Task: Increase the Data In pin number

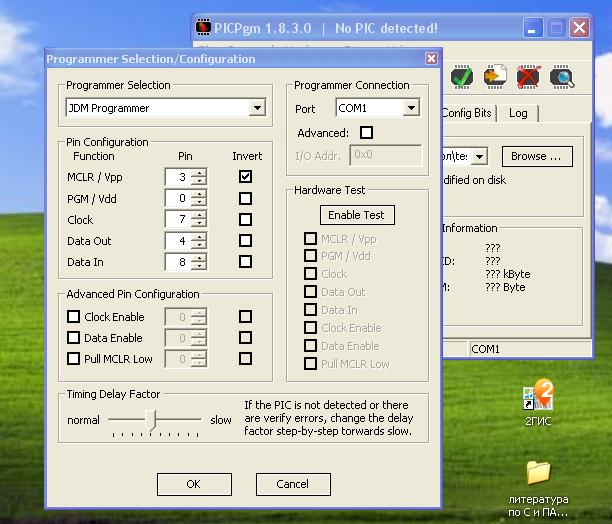Action: point(199,258)
